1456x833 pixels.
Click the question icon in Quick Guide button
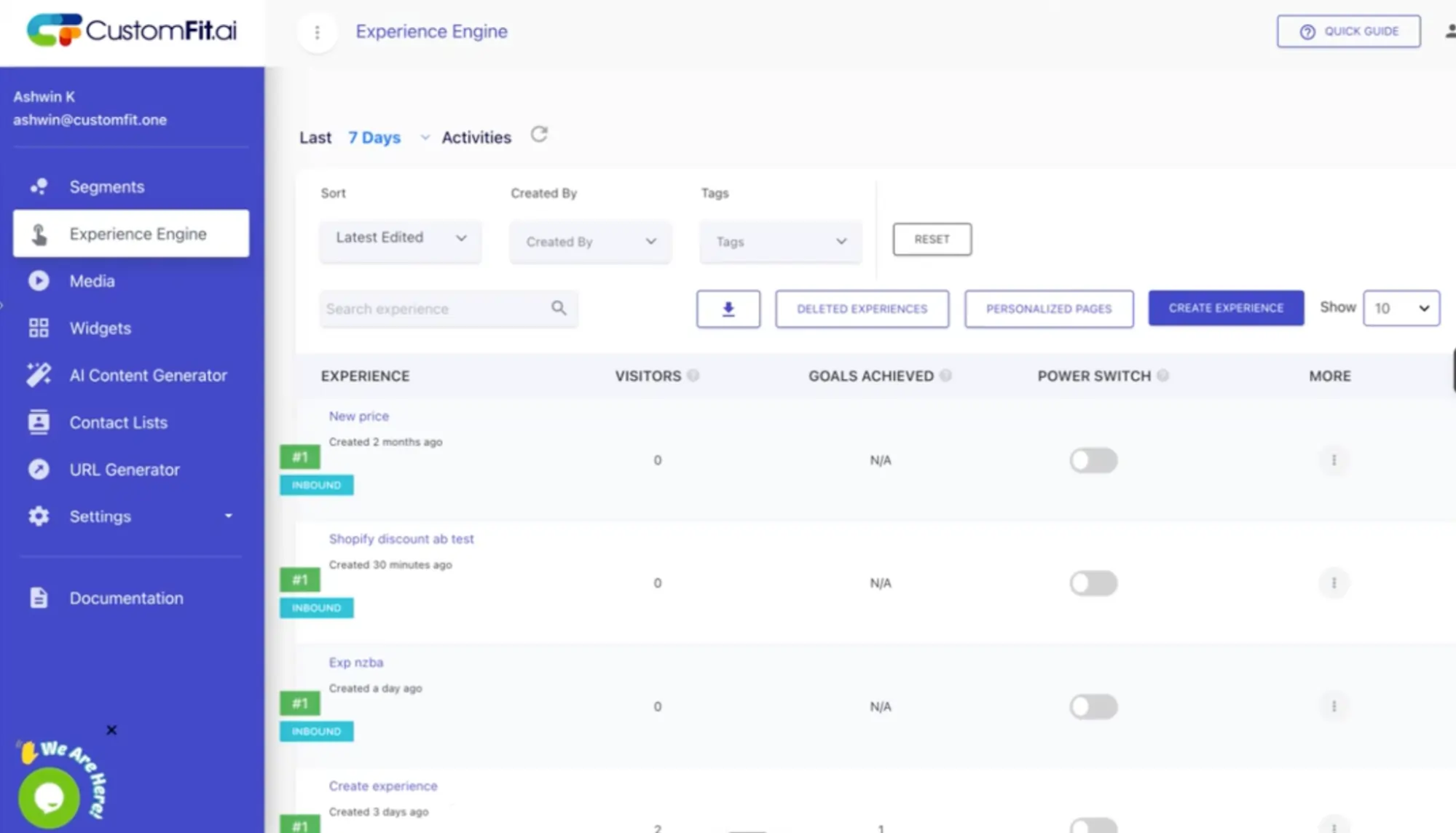coord(1308,31)
